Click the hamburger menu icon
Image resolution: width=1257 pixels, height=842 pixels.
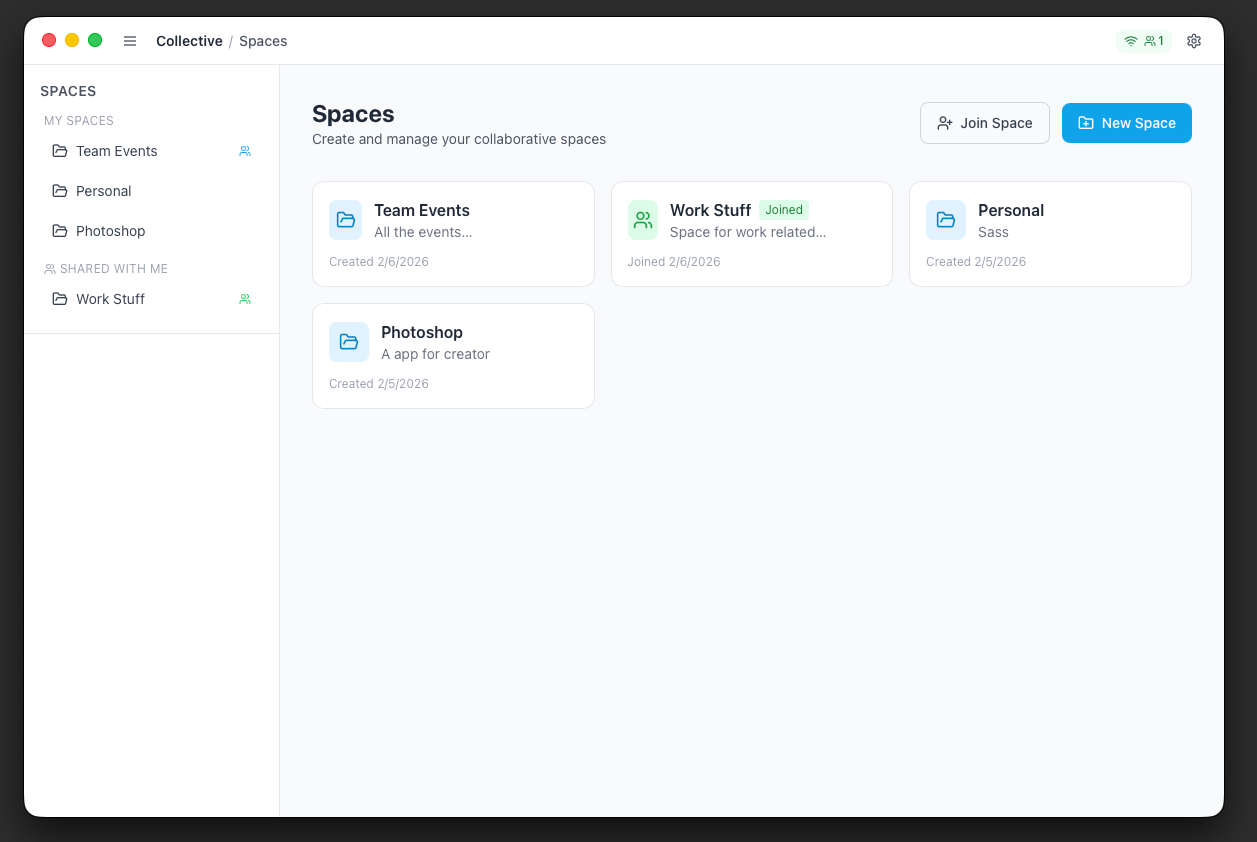click(130, 41)
